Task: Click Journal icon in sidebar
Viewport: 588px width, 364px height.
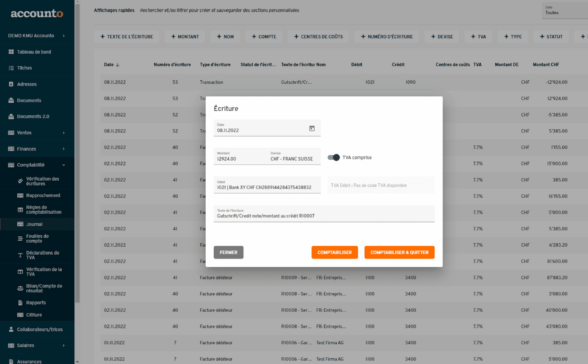Action: pos(20,224)
